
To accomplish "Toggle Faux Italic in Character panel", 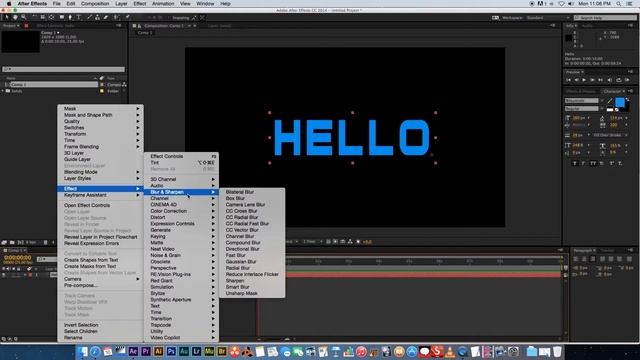I will (x=584, y=163).
